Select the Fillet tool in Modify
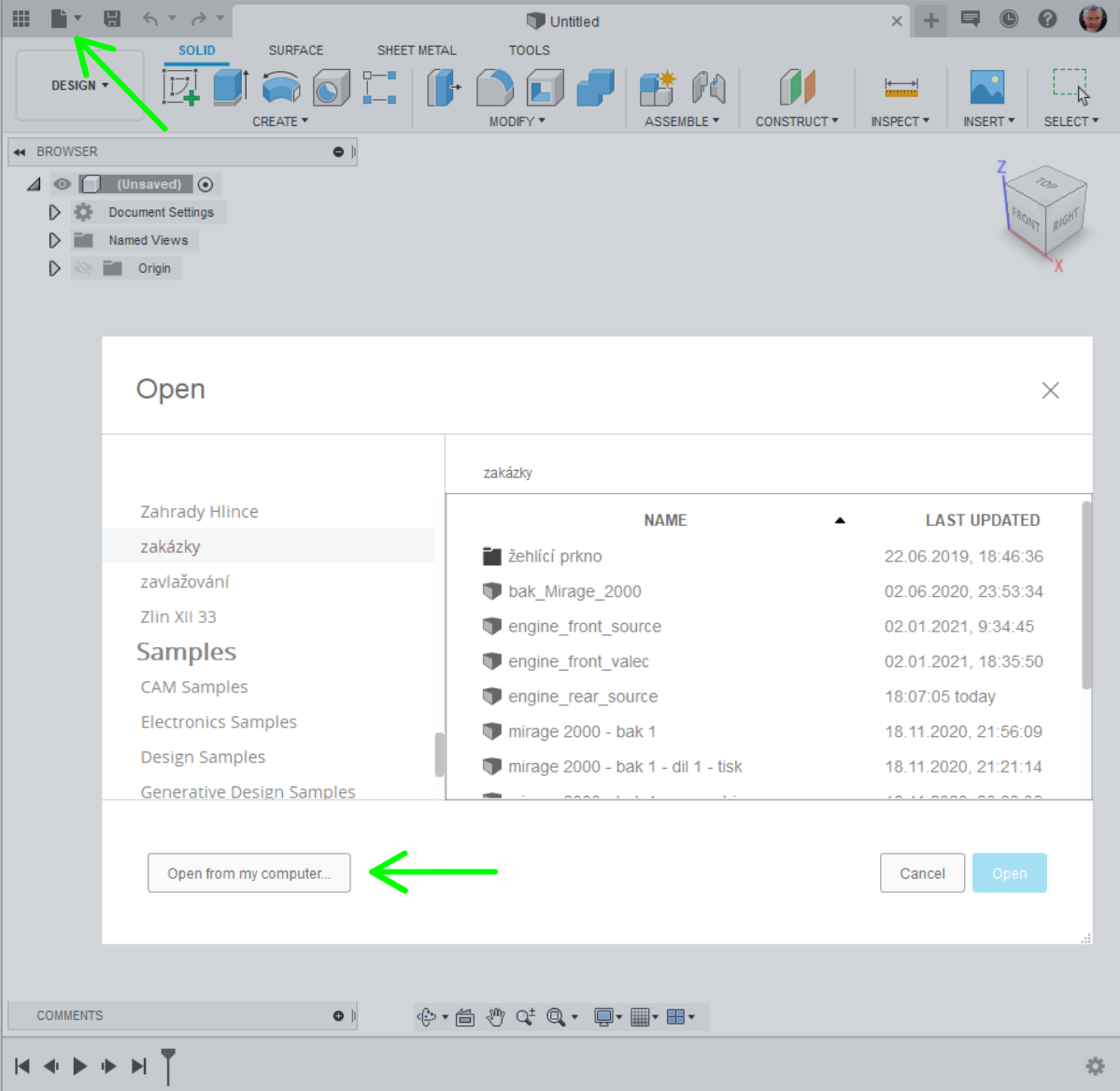This screenshot has width=1120, height=1091. (494, 88)
